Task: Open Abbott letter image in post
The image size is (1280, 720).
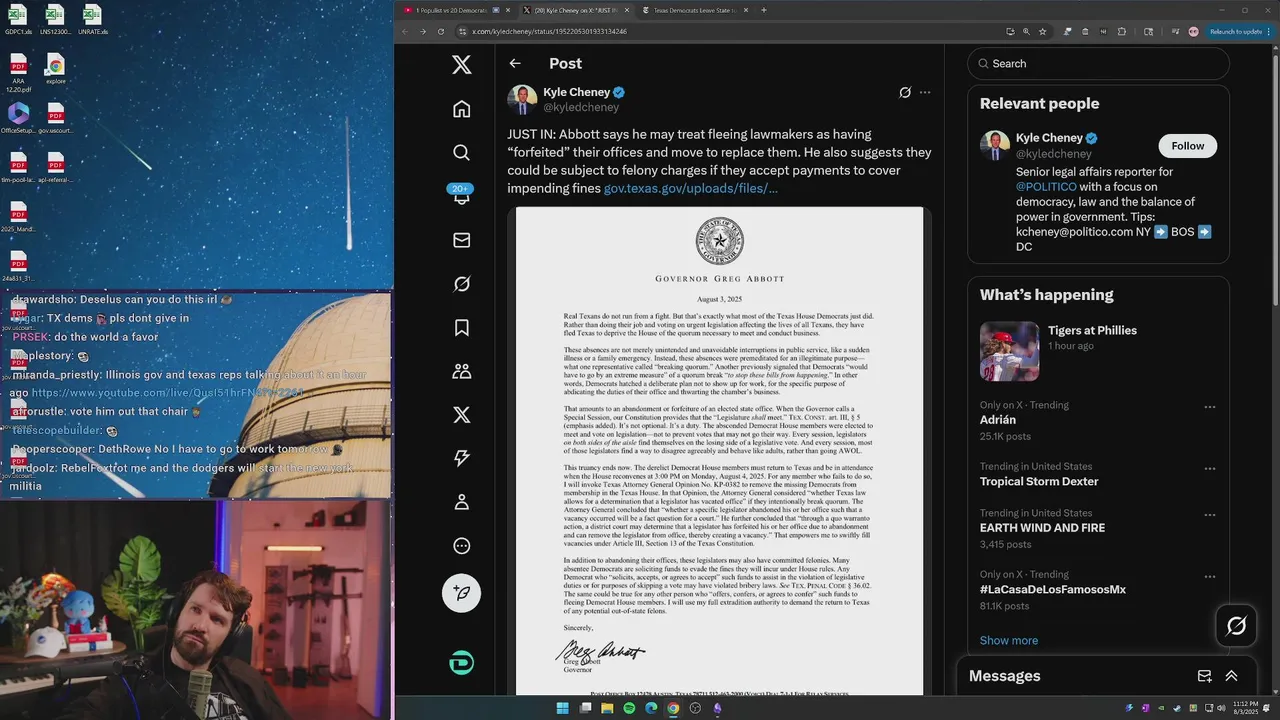Action: tap(719, 451)
